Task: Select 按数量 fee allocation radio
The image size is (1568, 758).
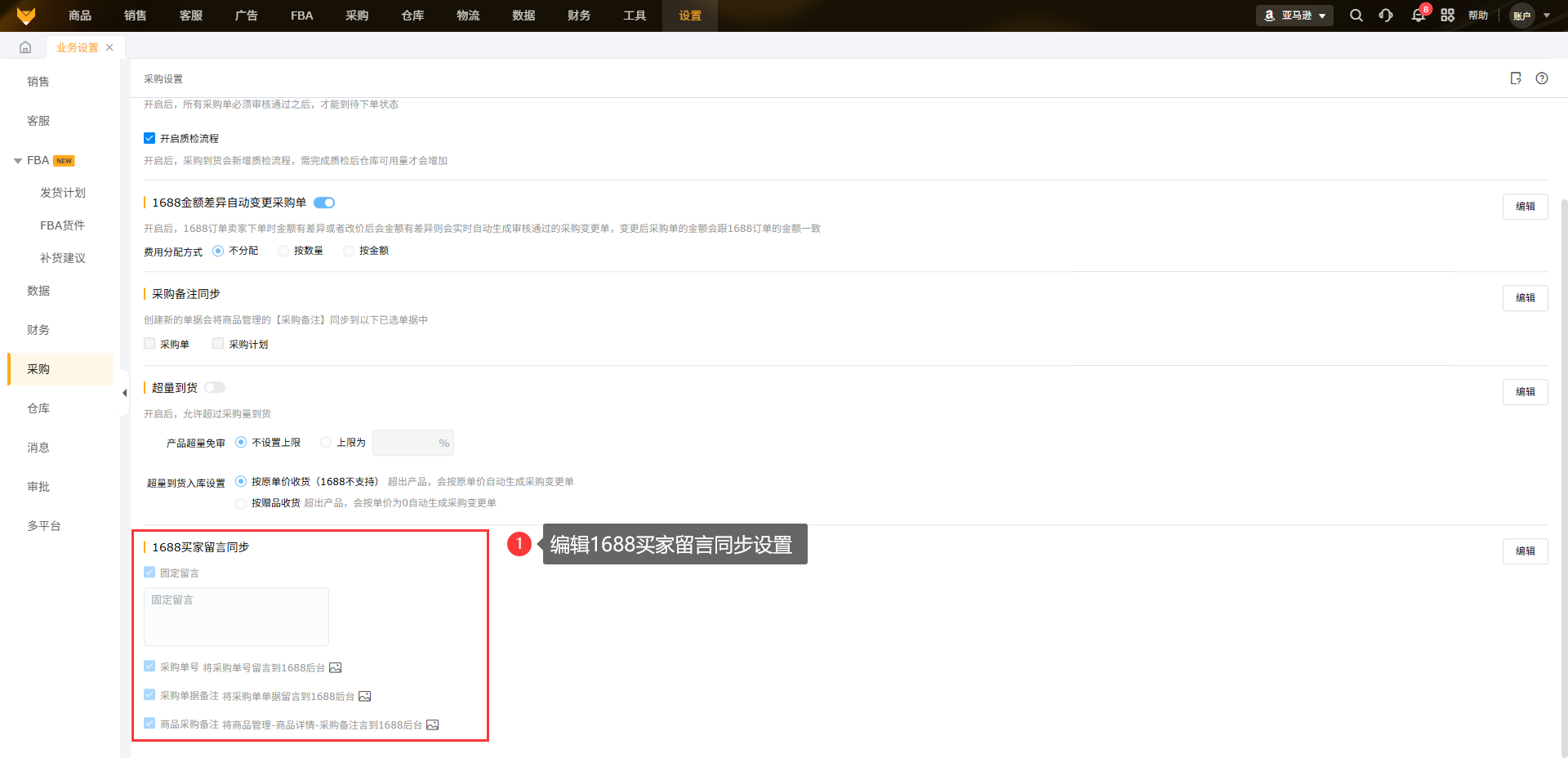Action: [283, 251]
